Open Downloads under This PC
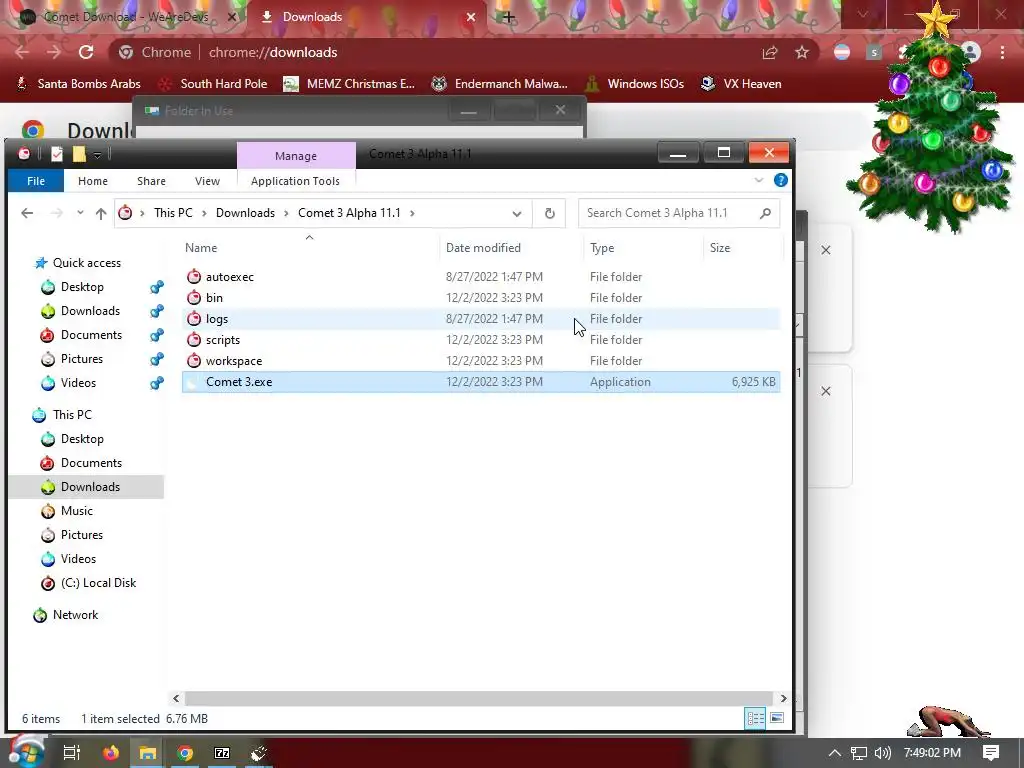Image resolution: width=1024 pixels, height=768 pixels. tap(90, 487)
